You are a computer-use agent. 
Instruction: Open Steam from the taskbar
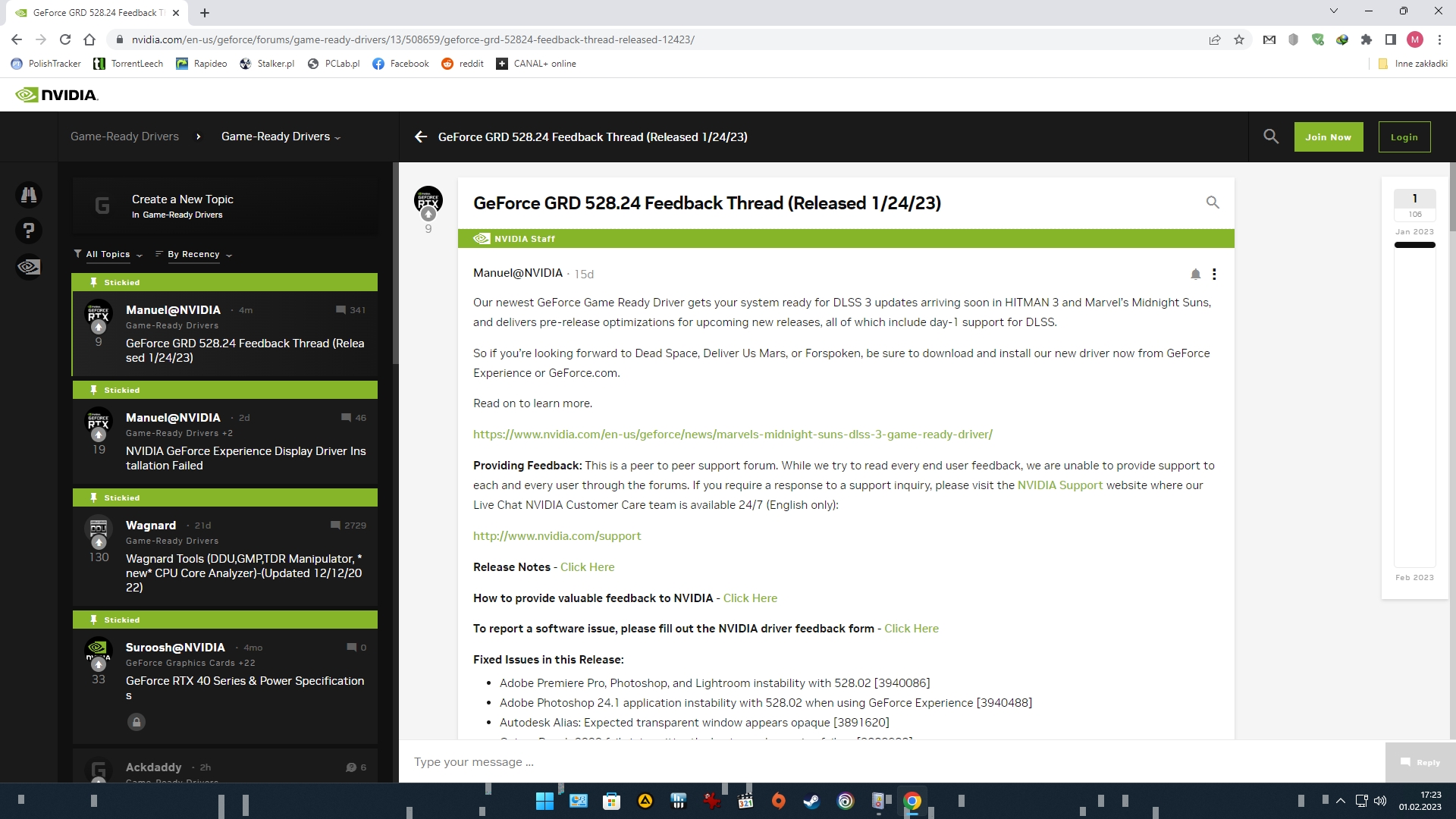[x=811, y=801]
